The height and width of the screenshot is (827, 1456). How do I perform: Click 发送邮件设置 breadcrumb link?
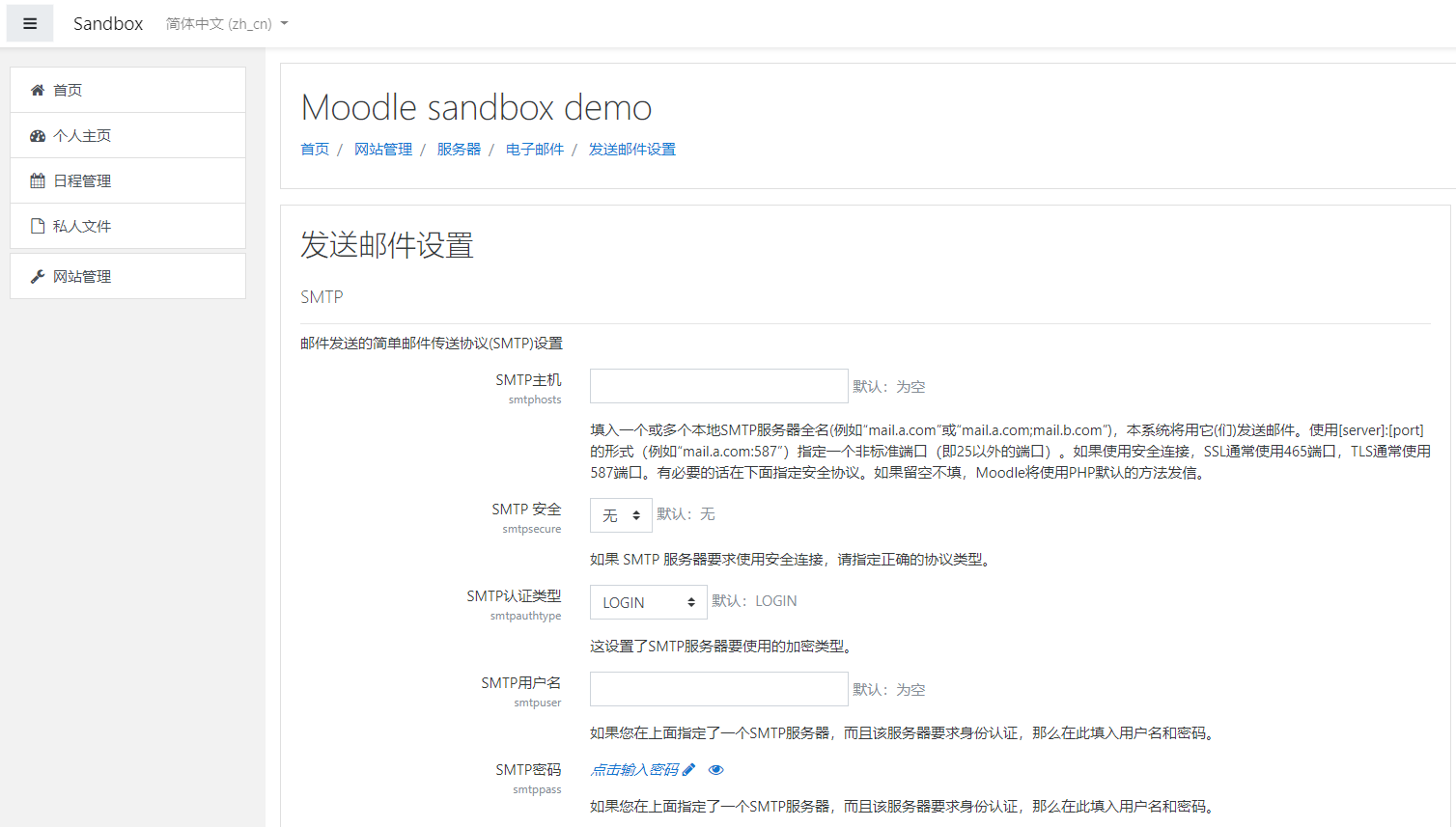632,150
